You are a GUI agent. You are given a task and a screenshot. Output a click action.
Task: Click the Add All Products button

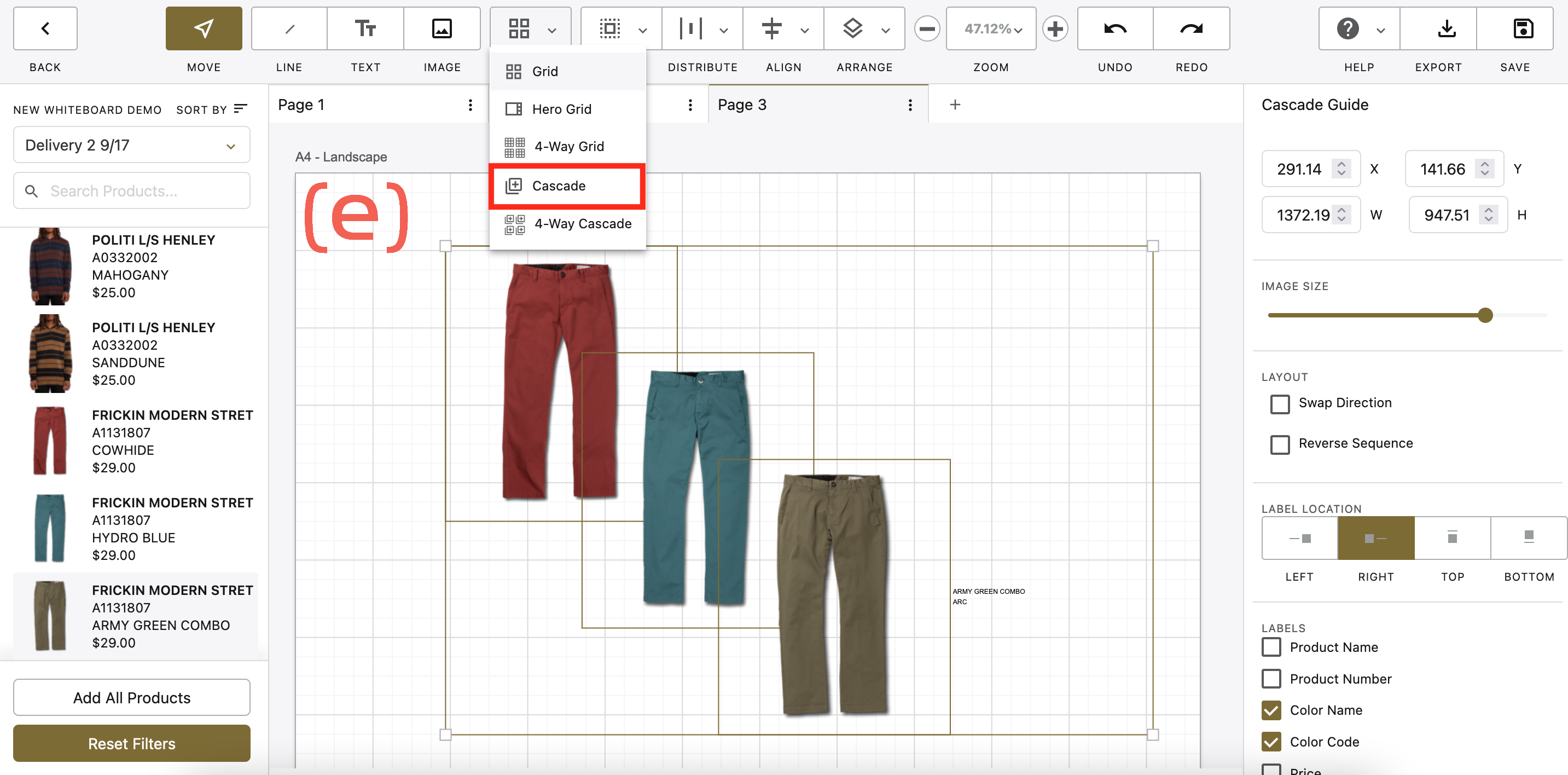pyautogui.click(x=131, y=697)
